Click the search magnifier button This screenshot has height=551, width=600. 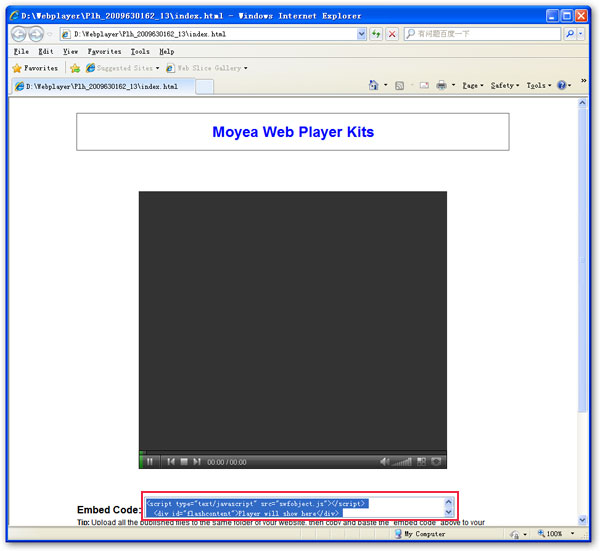(x=569, y=34)
